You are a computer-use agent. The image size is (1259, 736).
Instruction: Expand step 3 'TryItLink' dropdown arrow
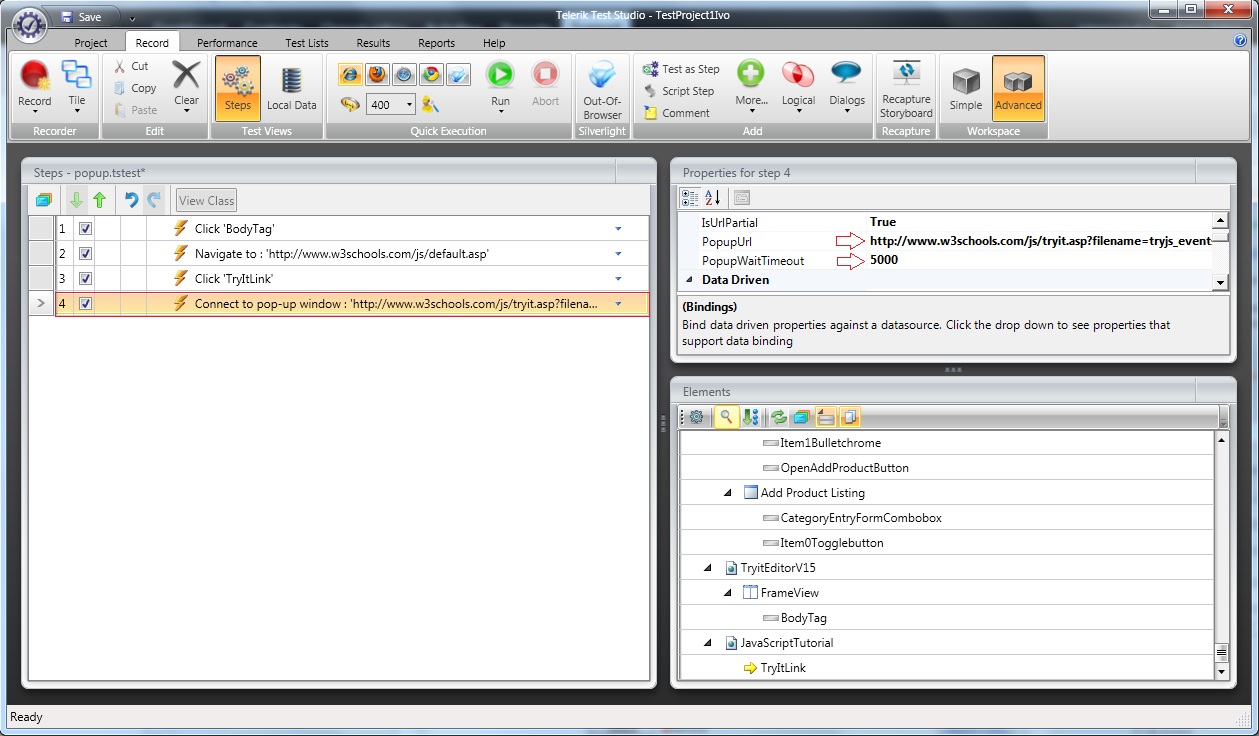pos(618,279)
